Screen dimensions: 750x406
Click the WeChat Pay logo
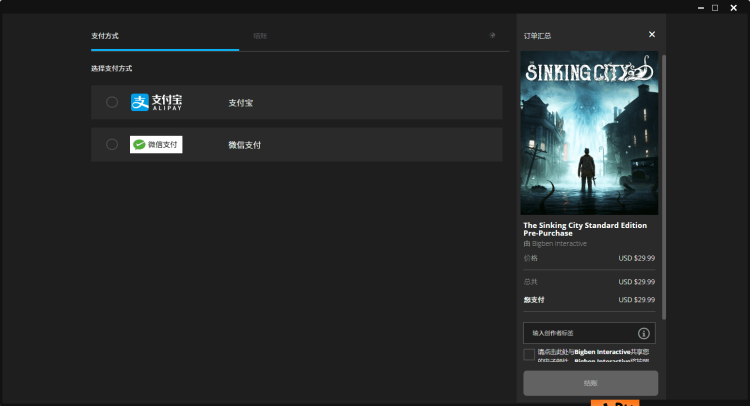coord(156,144)
